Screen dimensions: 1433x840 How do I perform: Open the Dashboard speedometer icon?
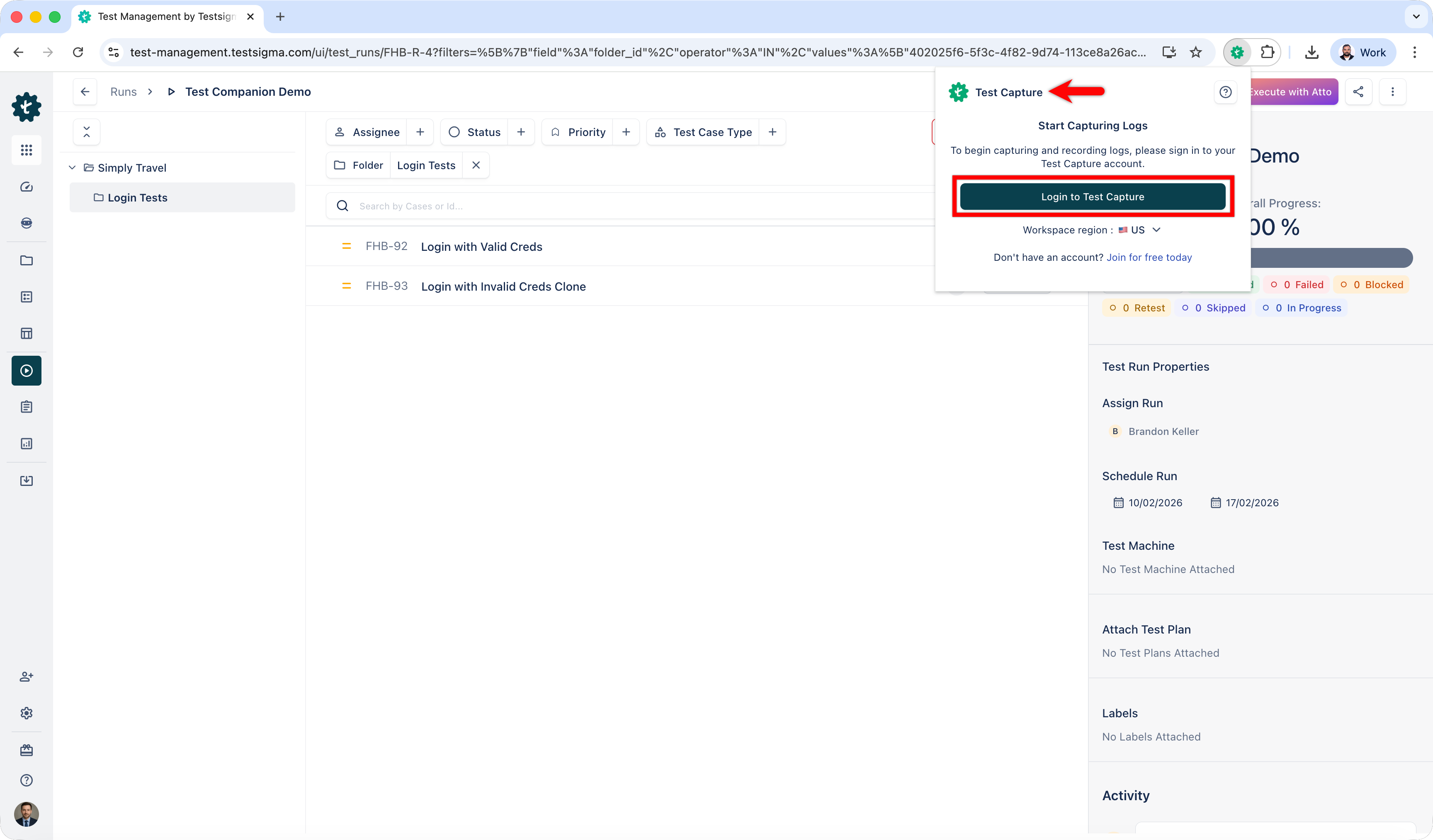point(26,187)
